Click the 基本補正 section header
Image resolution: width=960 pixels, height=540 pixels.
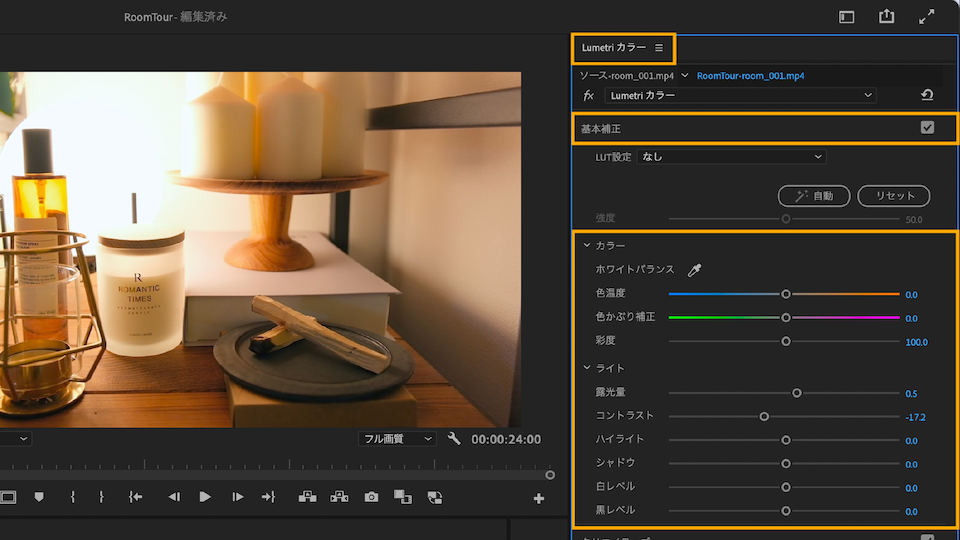765,129
